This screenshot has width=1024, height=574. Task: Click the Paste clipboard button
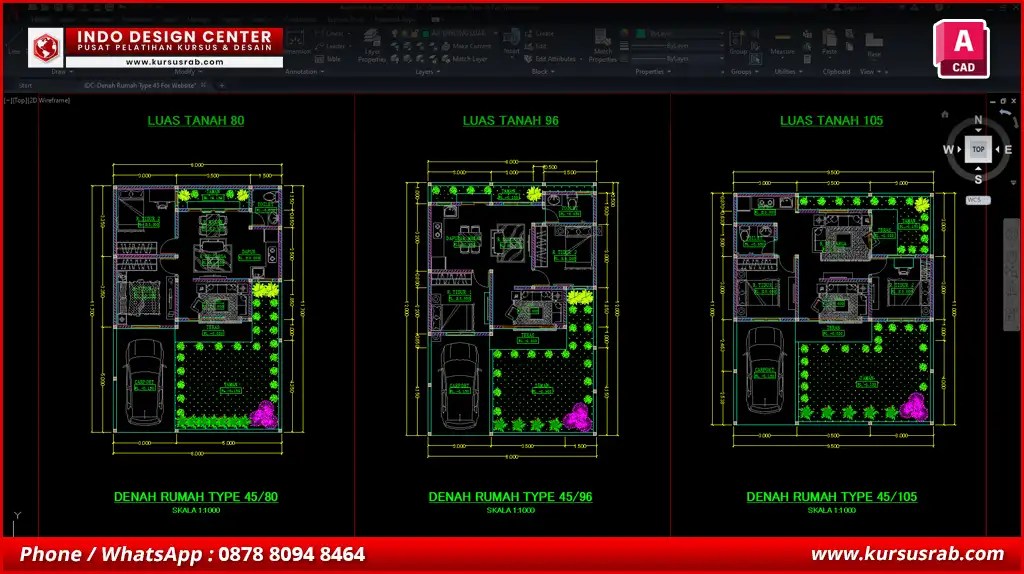pos(830,42)
